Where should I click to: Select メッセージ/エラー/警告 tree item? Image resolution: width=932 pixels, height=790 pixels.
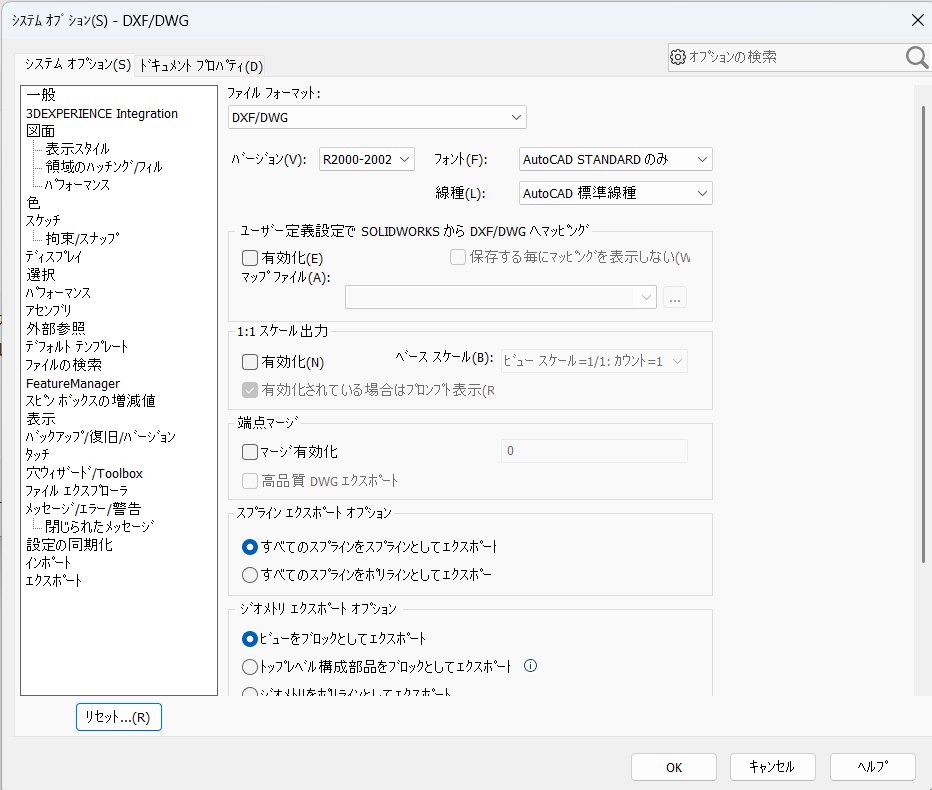click(83, 509)
